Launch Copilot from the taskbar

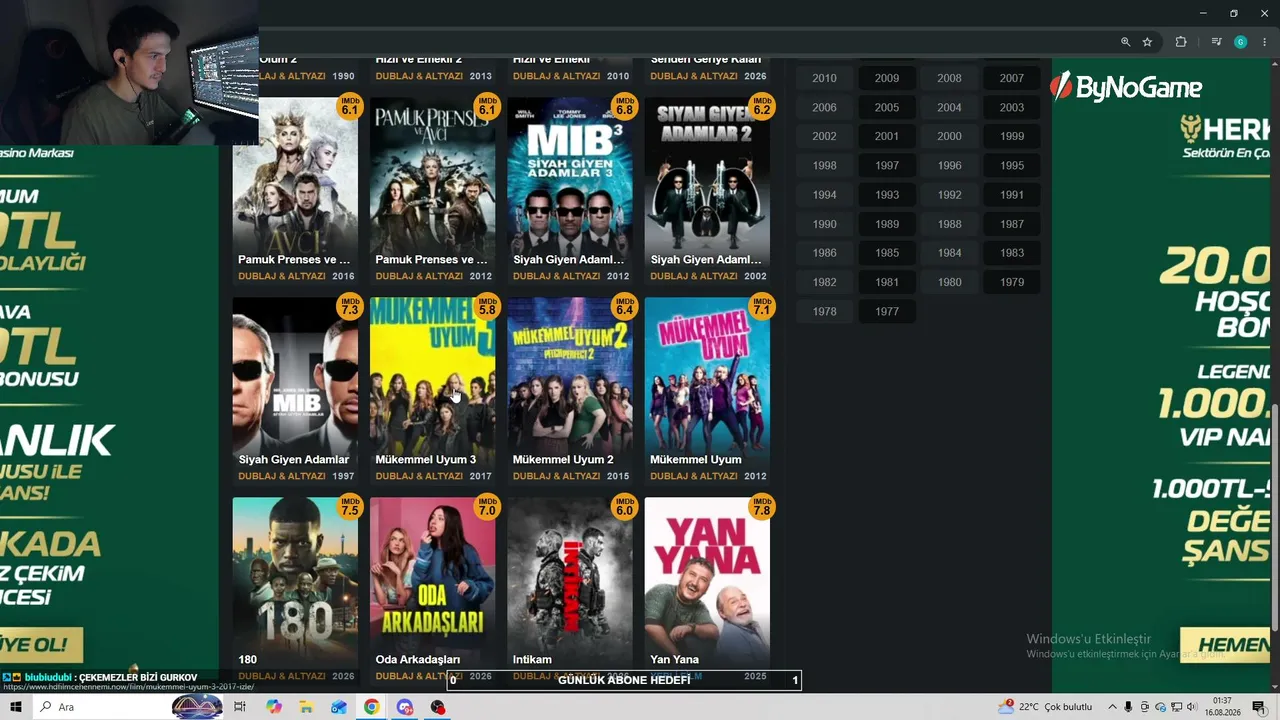(x=273, y=707)
